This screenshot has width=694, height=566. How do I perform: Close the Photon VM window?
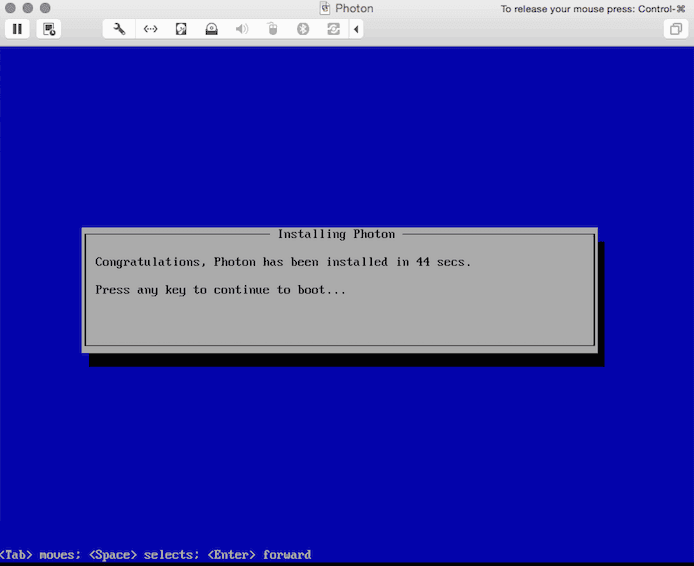tap(10, 8)
